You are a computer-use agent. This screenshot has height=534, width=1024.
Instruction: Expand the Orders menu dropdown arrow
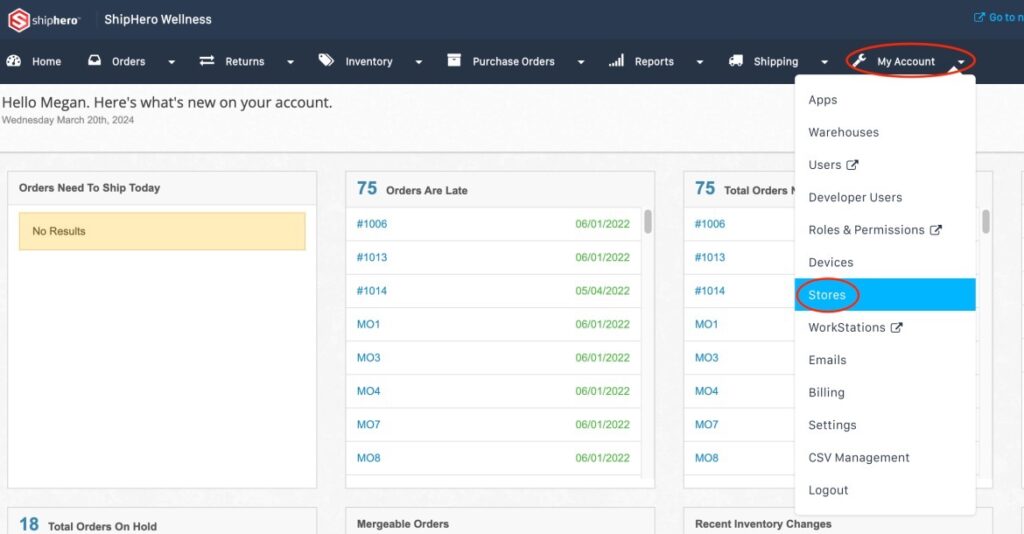coord(171,62)
